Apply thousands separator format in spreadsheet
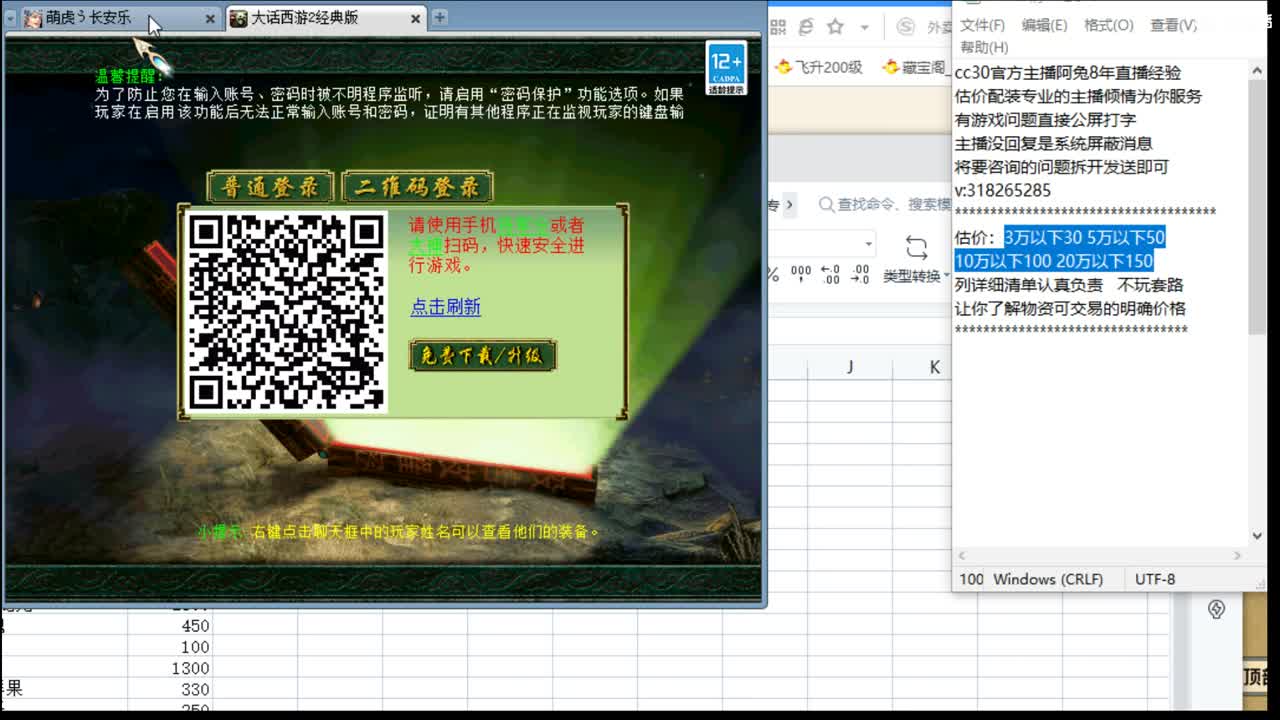This screenshot has height=720, width=1280. pyautogui.click(x=801, y=274)
